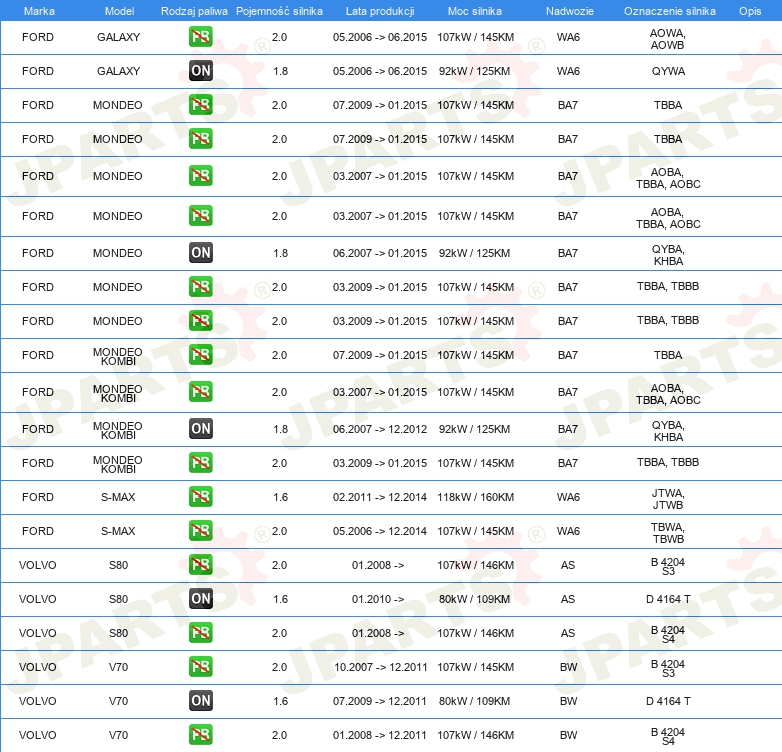Click MONDEO KOMBI in the 06.2007 -> 12.2012 row
The width and height of the screenshot is (782, 752).
click(x=118, y=430)
